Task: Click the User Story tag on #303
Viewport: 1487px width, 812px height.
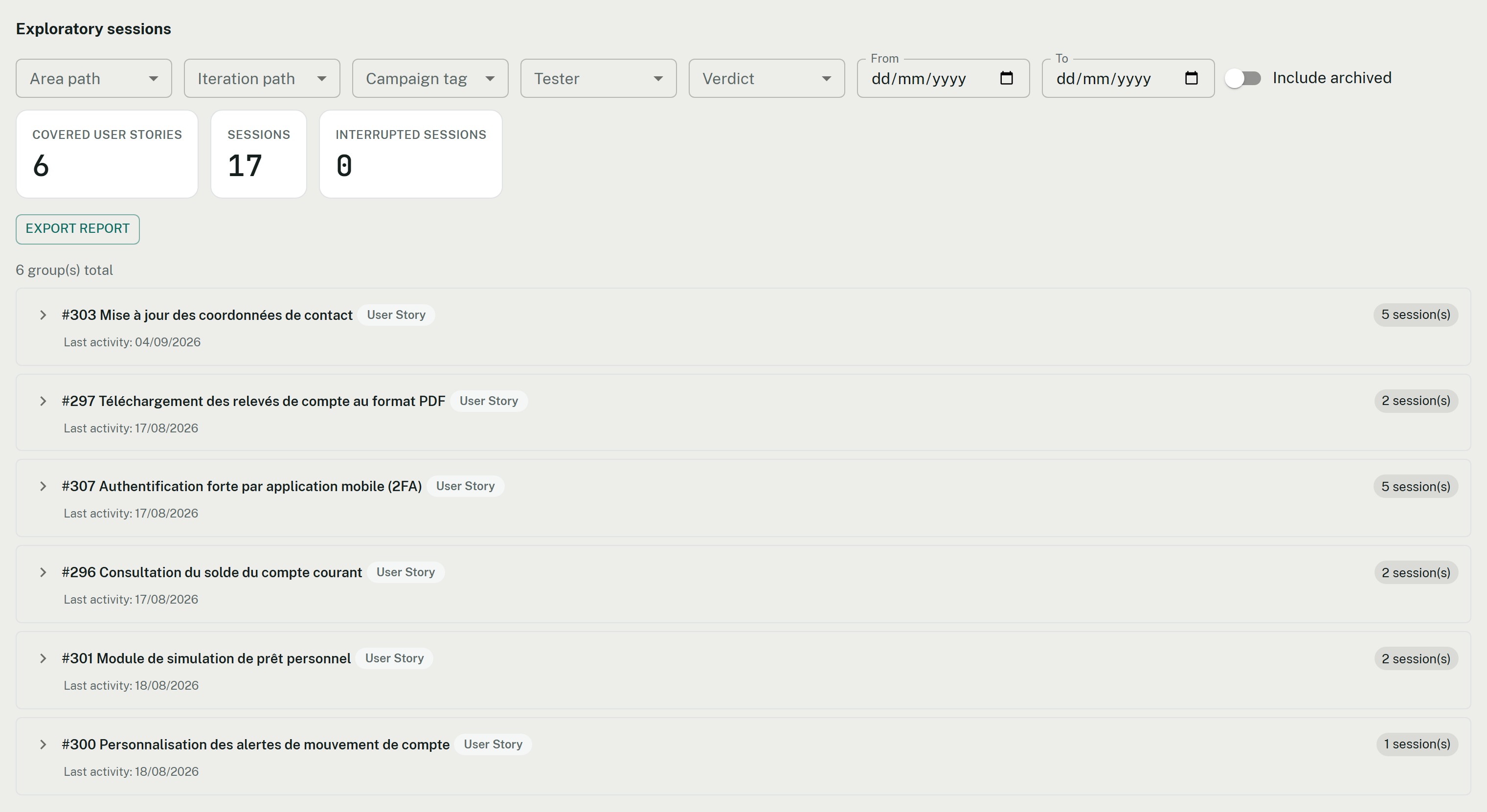Action: pyautogui.click(x=396, y=315)
